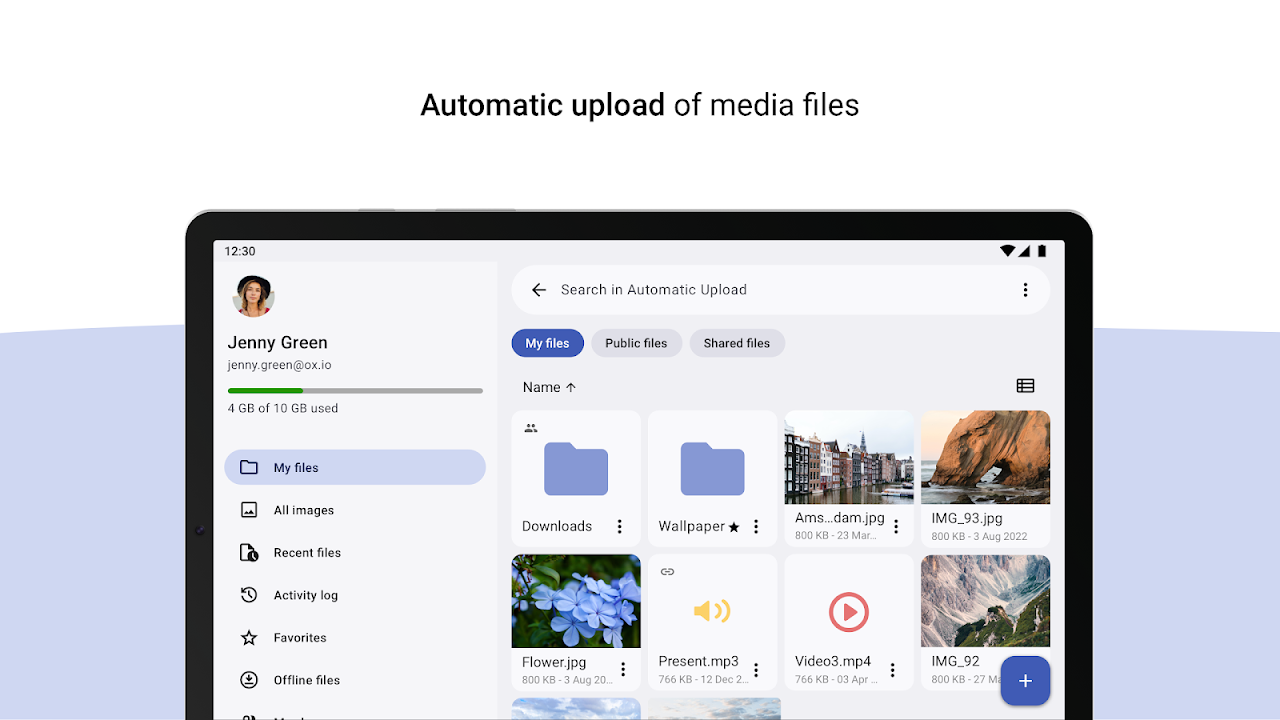Tap the Wi-Fi status bar icon

click(1007, 251)
